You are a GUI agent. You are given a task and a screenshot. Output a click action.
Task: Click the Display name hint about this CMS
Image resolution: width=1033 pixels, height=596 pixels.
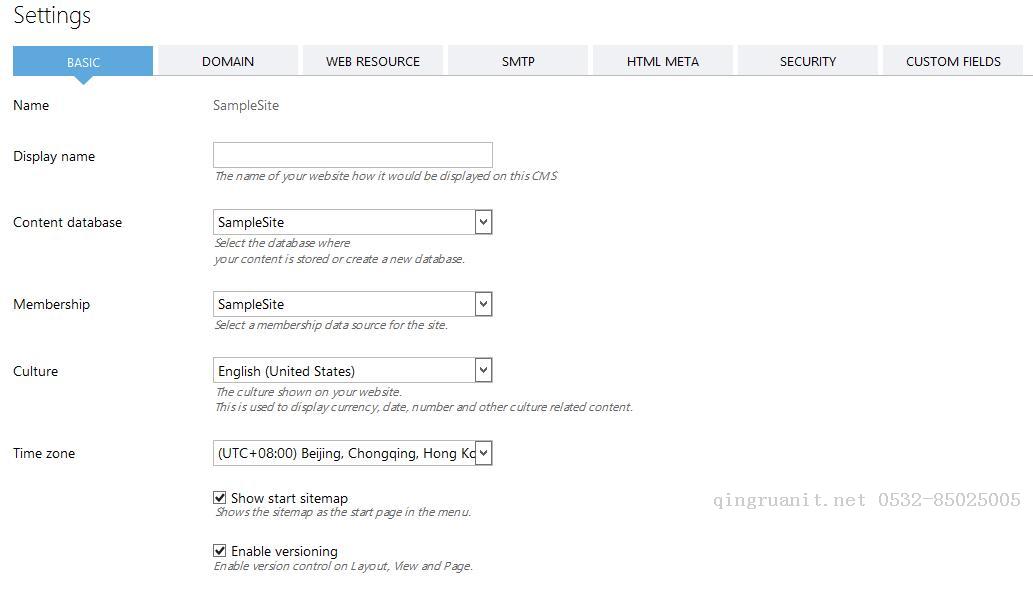pyautogui.click(x=386, y=176)
